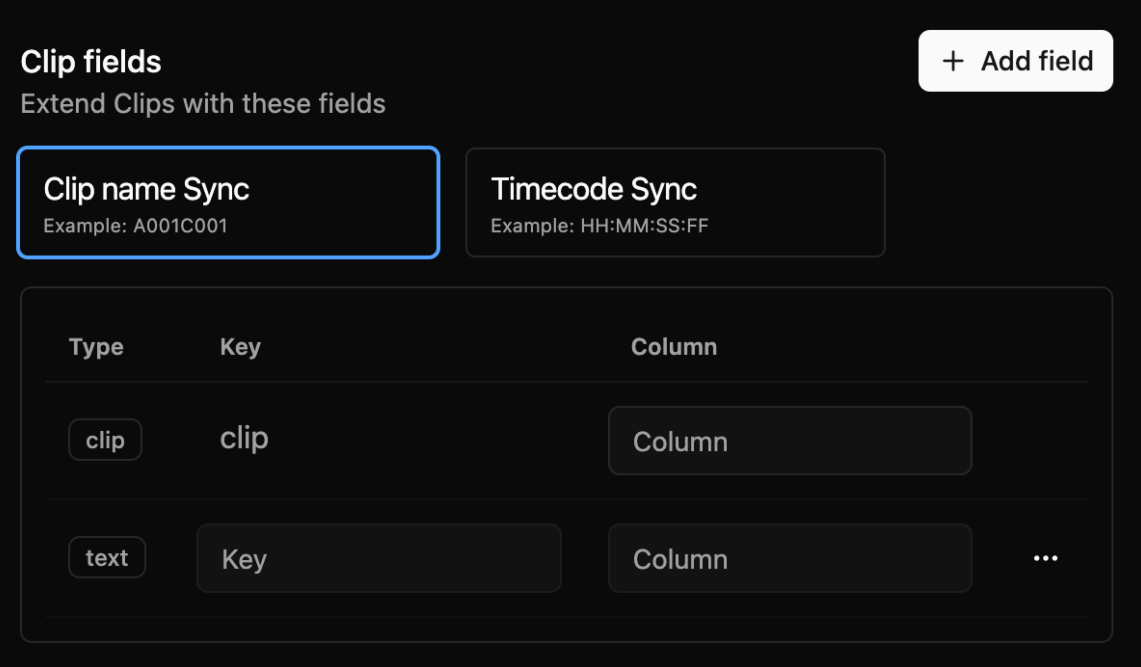This screenshot has width=1141, height=667.
Task: Toggle selection of the Clip name Sync card
Action: point(227,202)
